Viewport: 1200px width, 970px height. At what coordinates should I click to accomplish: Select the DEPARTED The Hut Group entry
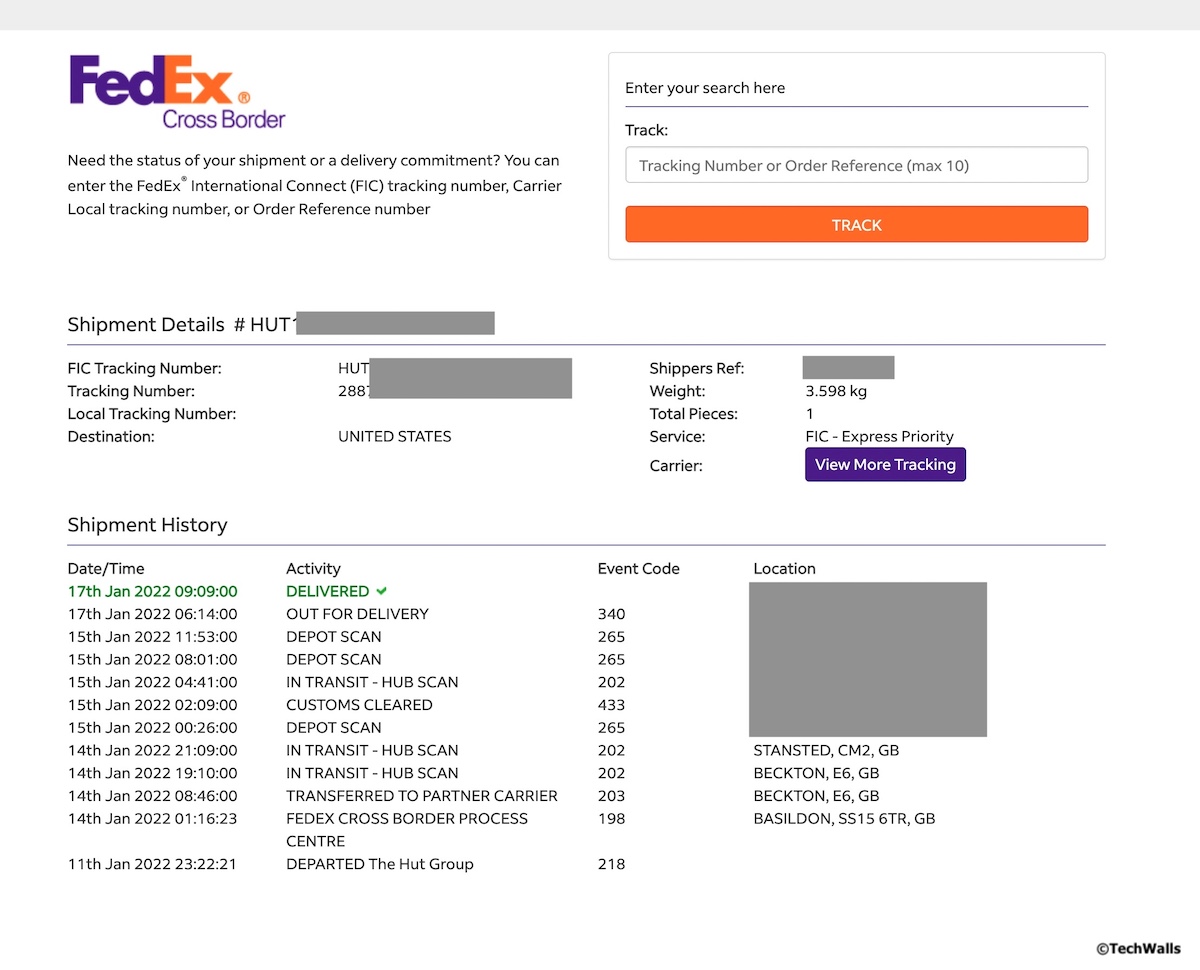pyautogui.click(x=379, y=864)
